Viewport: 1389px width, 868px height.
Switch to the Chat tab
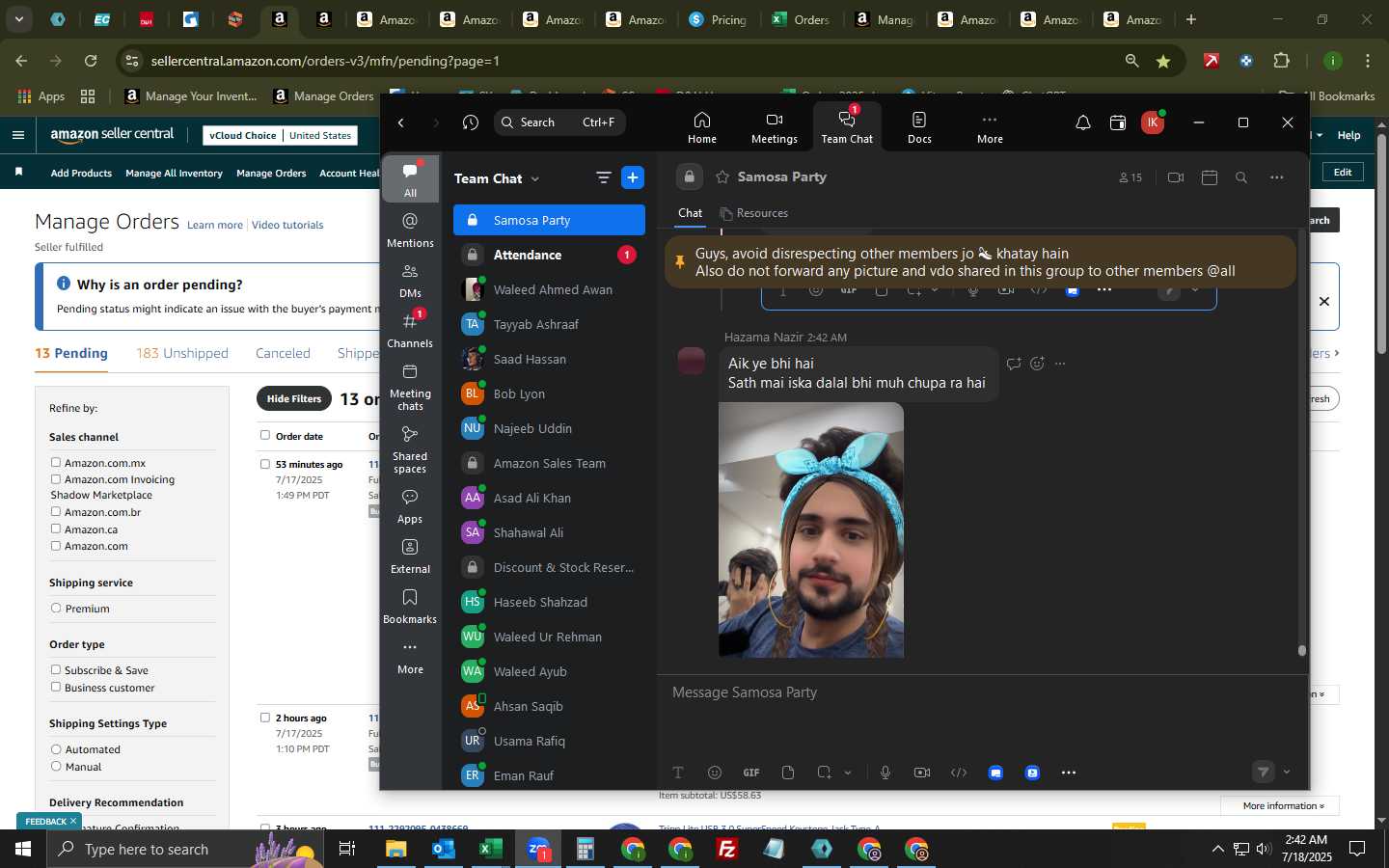pos(690,213)
